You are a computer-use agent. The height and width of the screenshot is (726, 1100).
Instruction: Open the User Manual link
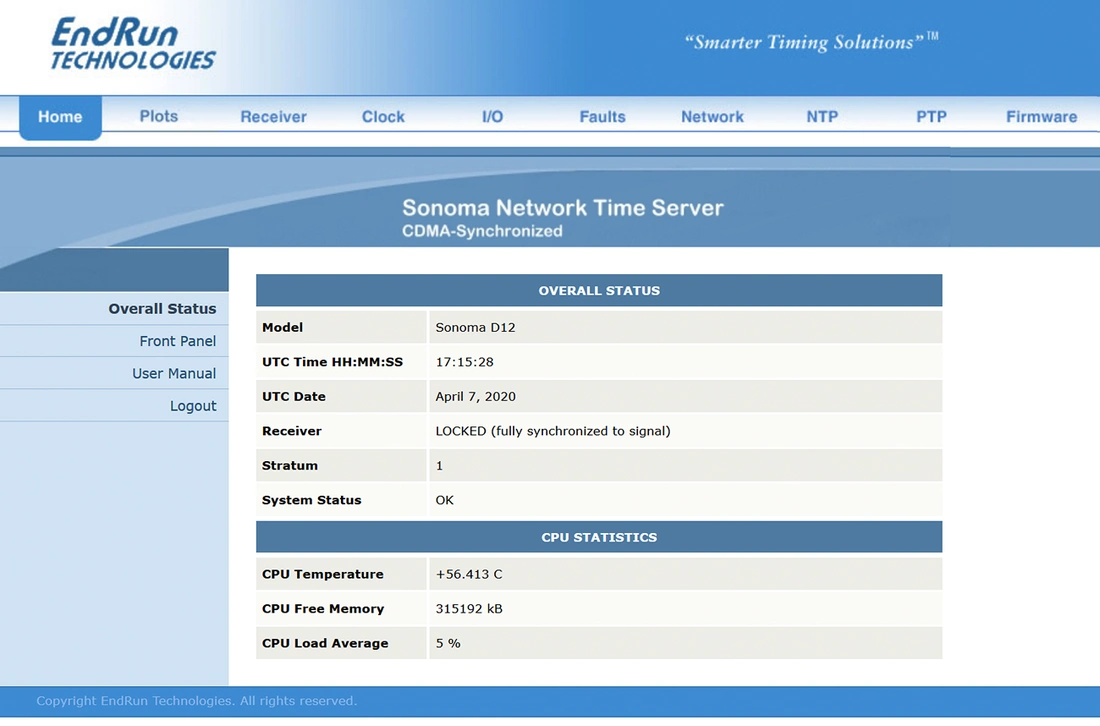click(x=174, y=373)
